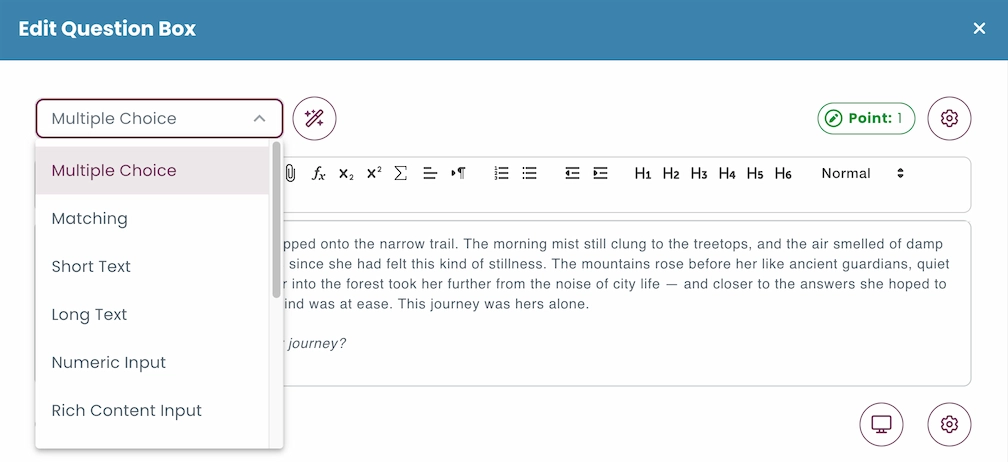This screenshot has height=462, width=1008.
Task: Choose Long Text question type
Action: coord(152,314)
